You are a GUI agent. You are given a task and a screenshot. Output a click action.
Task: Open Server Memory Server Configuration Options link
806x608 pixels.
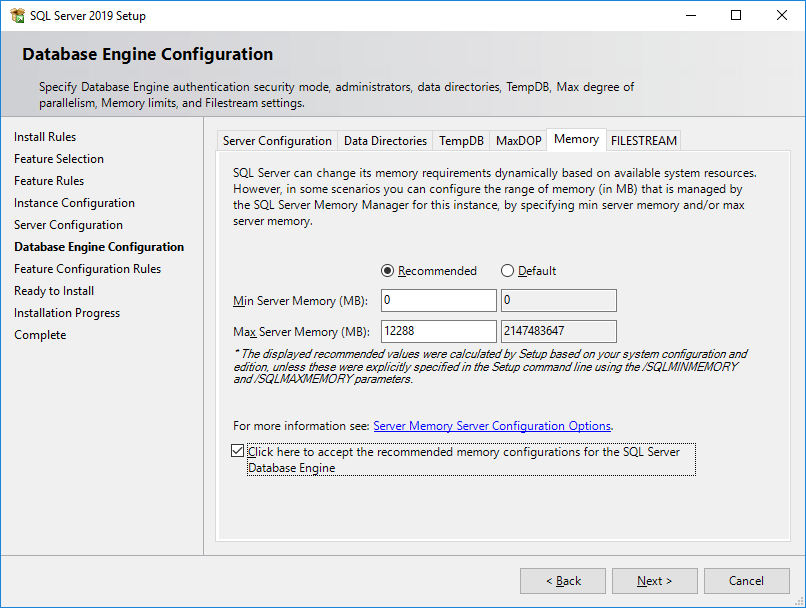(x=492, y=426)
